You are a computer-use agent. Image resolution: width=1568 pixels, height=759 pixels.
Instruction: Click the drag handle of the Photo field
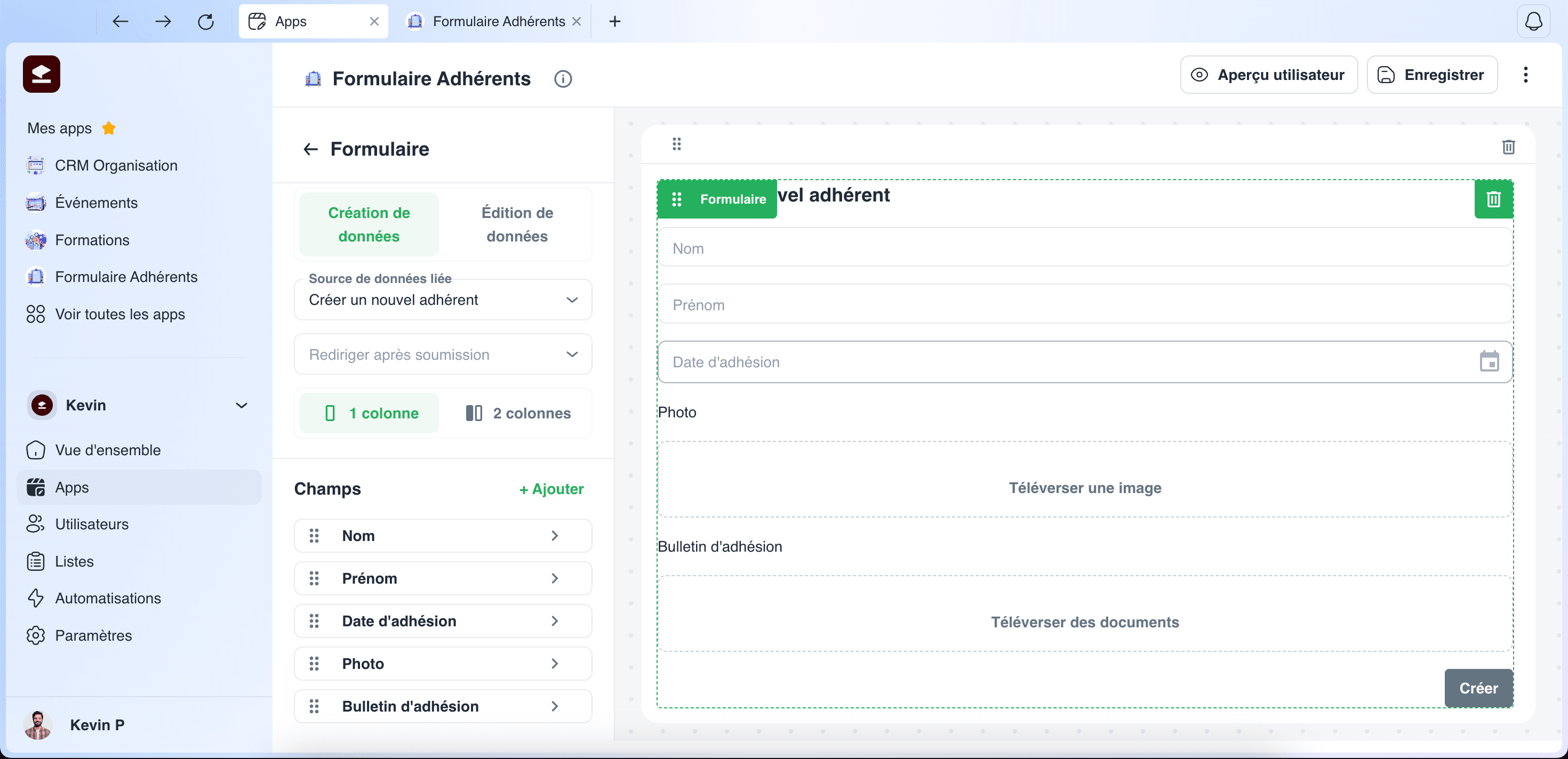pos(314,664)
